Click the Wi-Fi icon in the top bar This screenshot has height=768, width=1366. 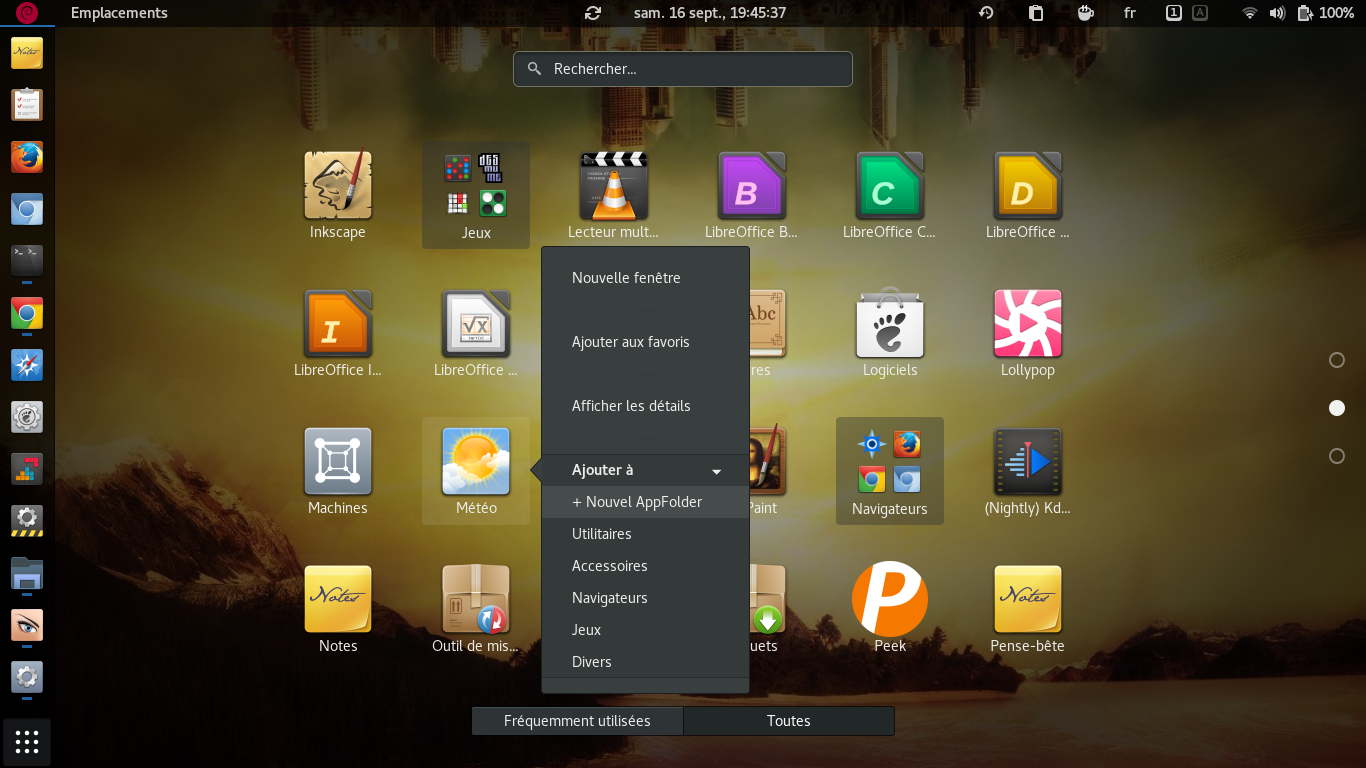pos(1249,13)
